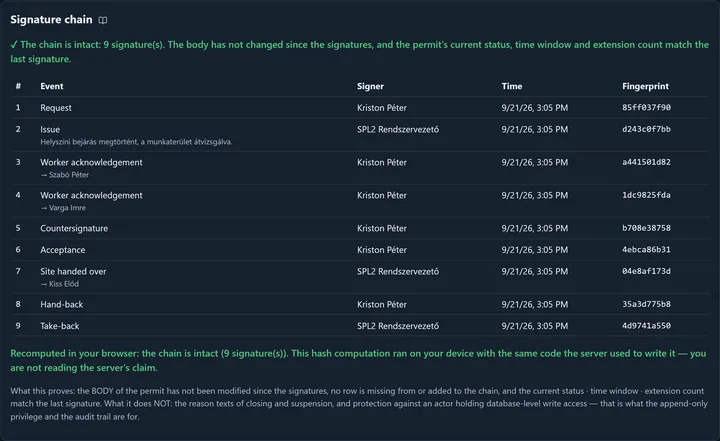The image size is (720, 441).
Task: Click fingerprint 4ebca86b31
Action: pos(646,250)
